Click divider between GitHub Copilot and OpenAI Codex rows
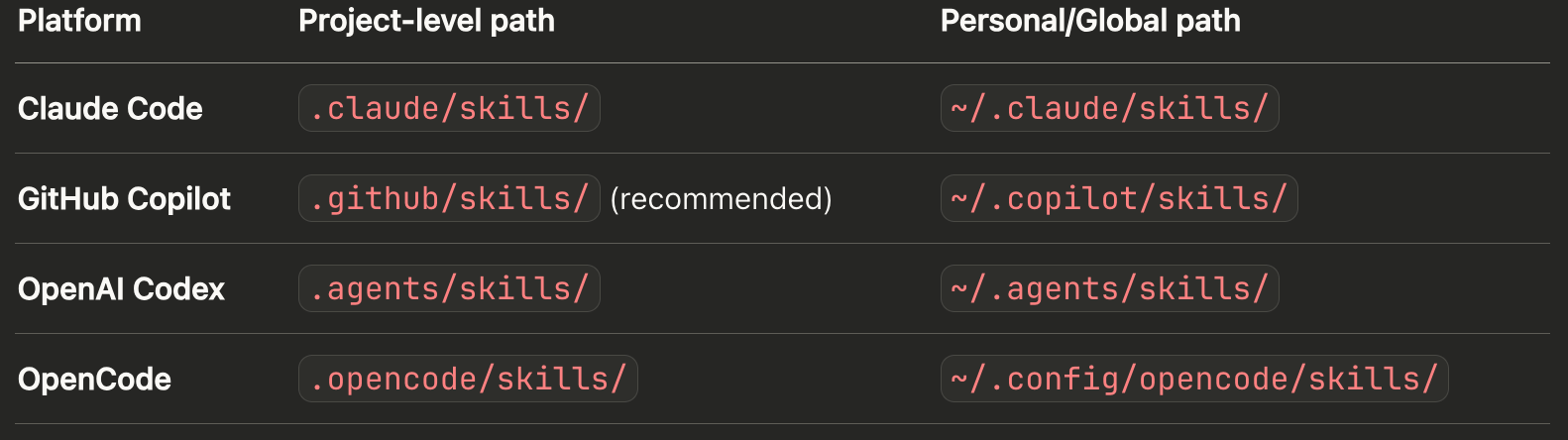 coord(782,244)
